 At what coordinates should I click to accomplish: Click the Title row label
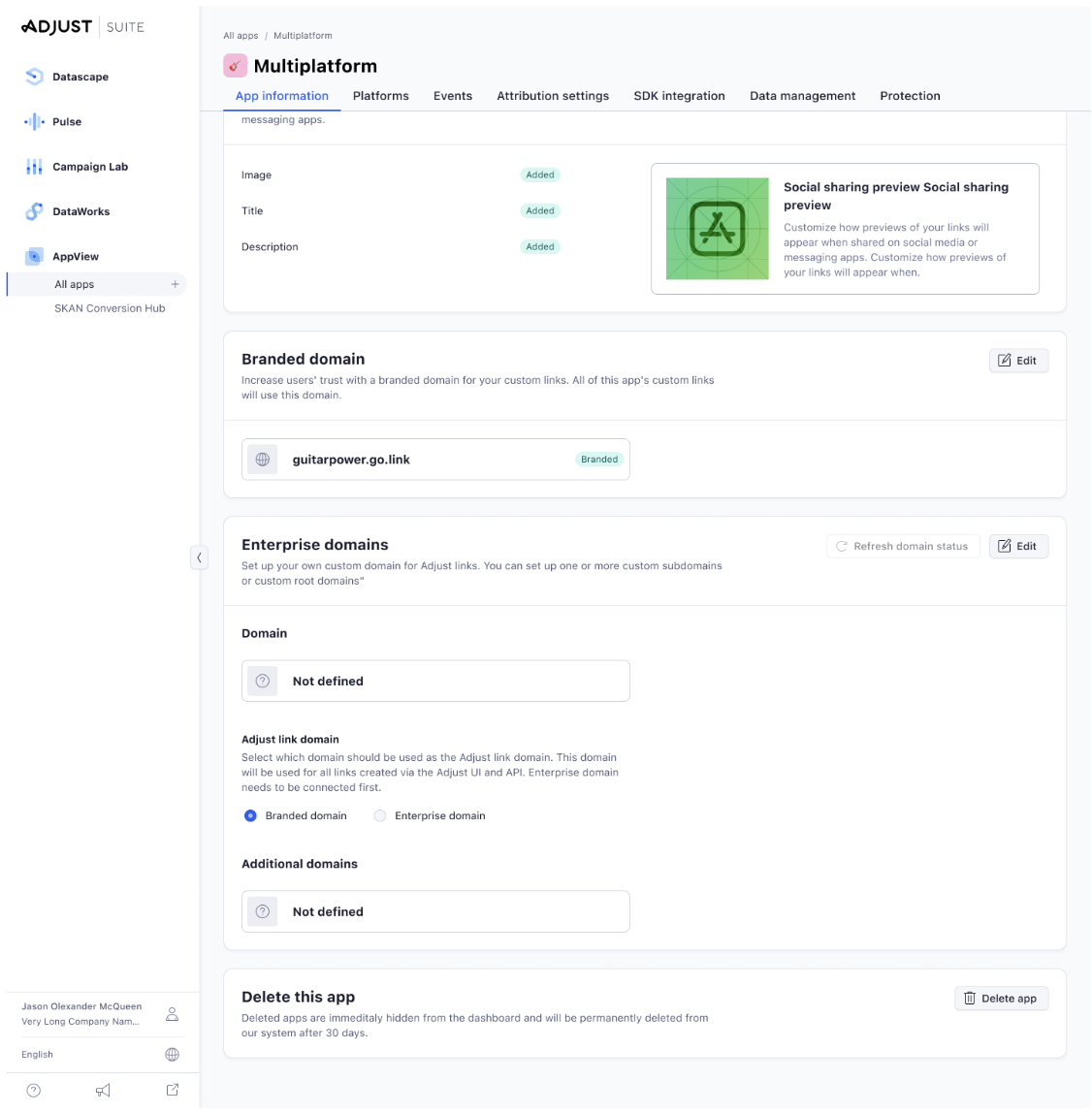(252, 210)
